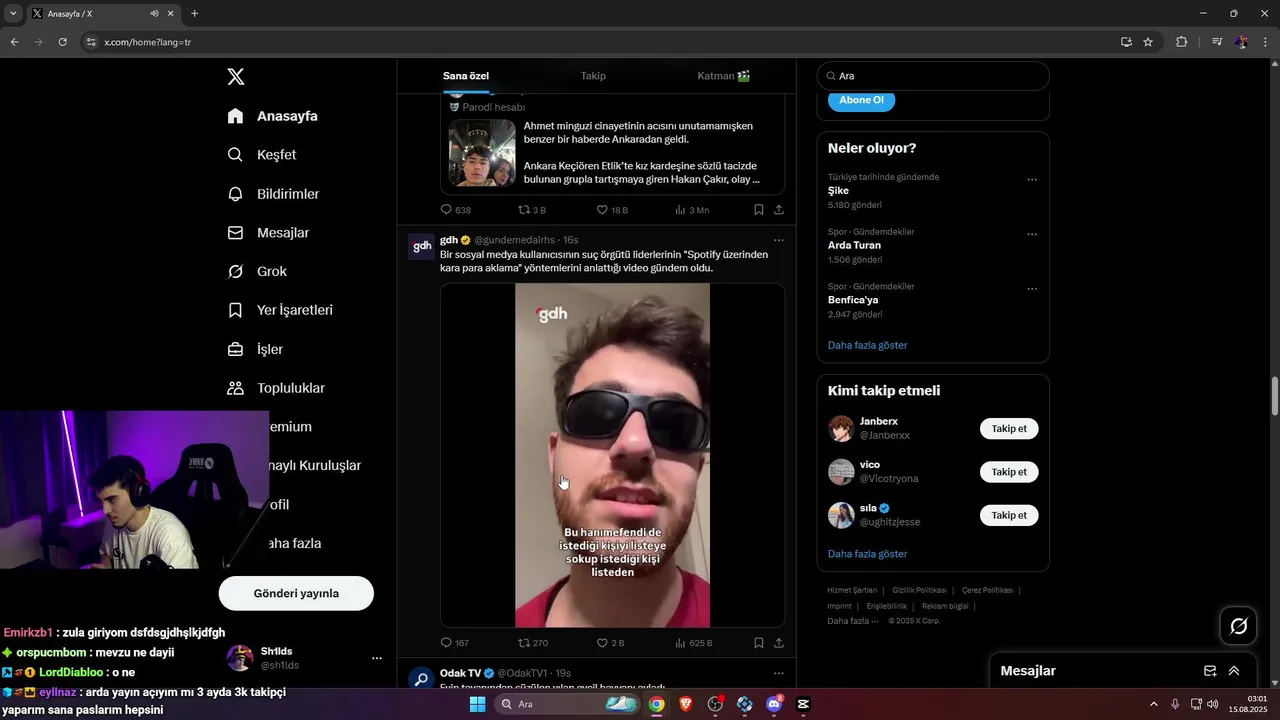This screenshot has height=720, width=1280.
Task: Open Grok from the sidebar
Action: click(x=257, y=272)
